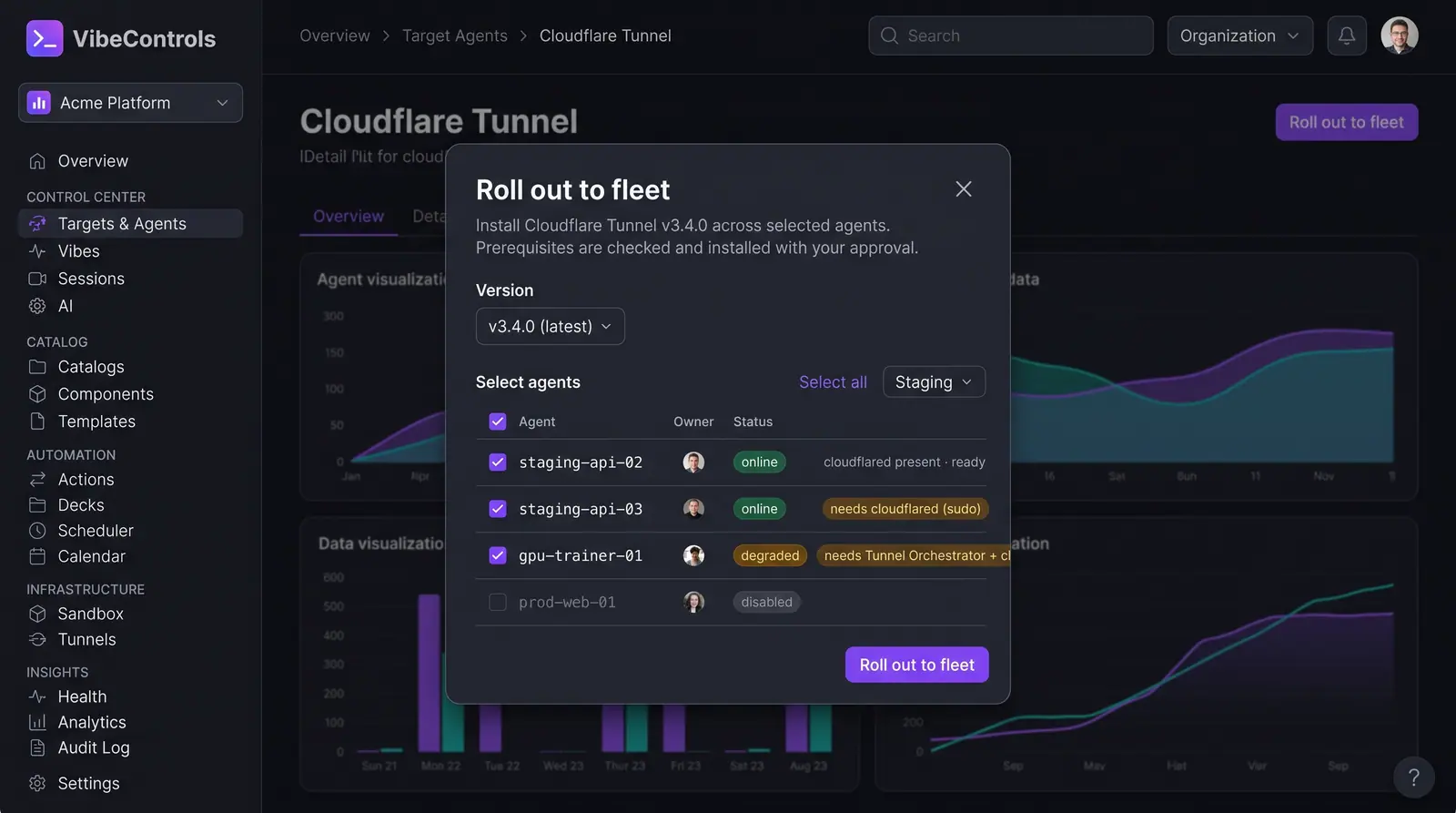
Task: Click the Sandbox box icon
Action: [37, 615]
